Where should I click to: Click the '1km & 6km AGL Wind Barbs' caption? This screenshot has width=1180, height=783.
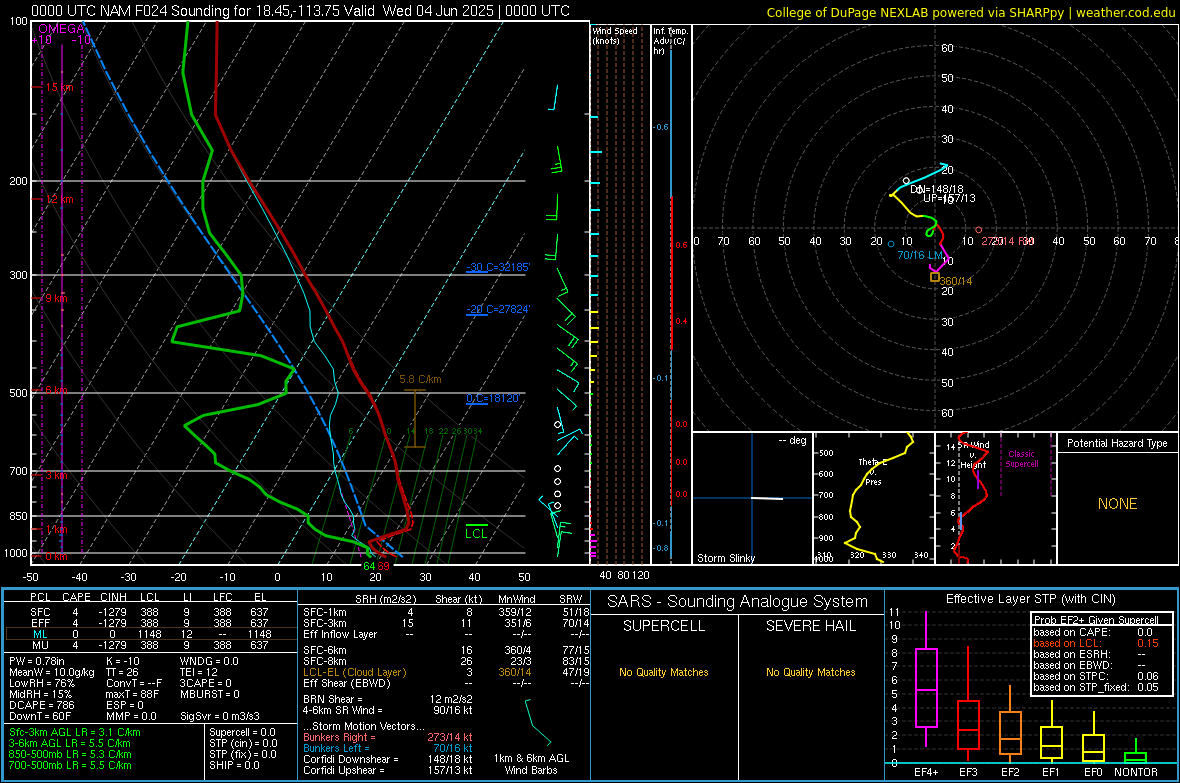click(x=531, y=764)
